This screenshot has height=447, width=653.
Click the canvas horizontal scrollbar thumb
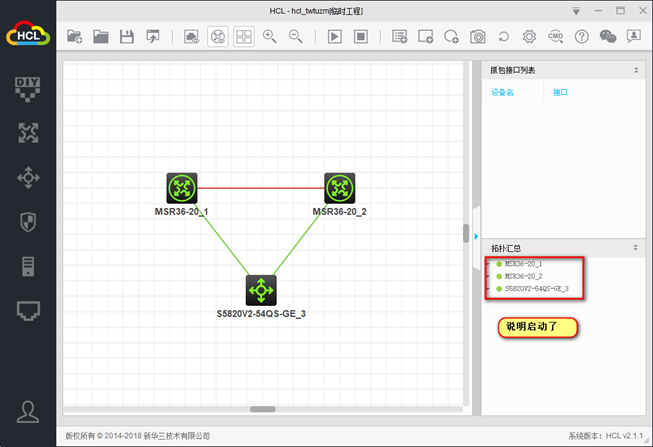(x=262, y=409)
